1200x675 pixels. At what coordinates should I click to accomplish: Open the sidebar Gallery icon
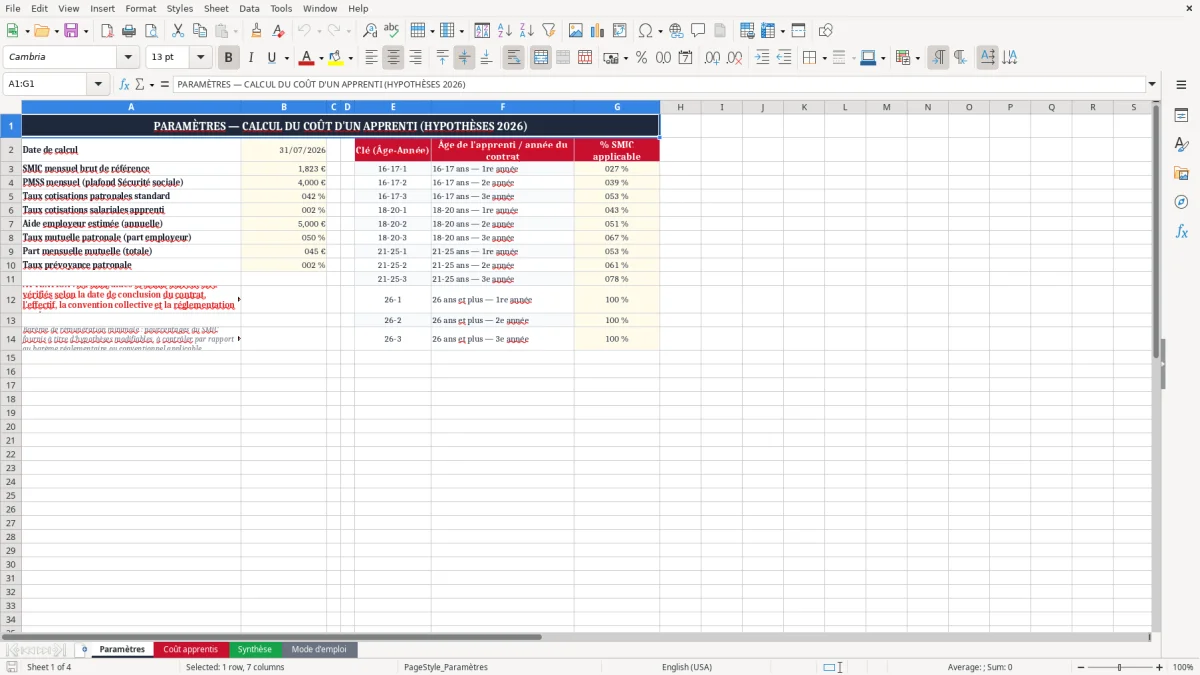tap(1181, 173)
